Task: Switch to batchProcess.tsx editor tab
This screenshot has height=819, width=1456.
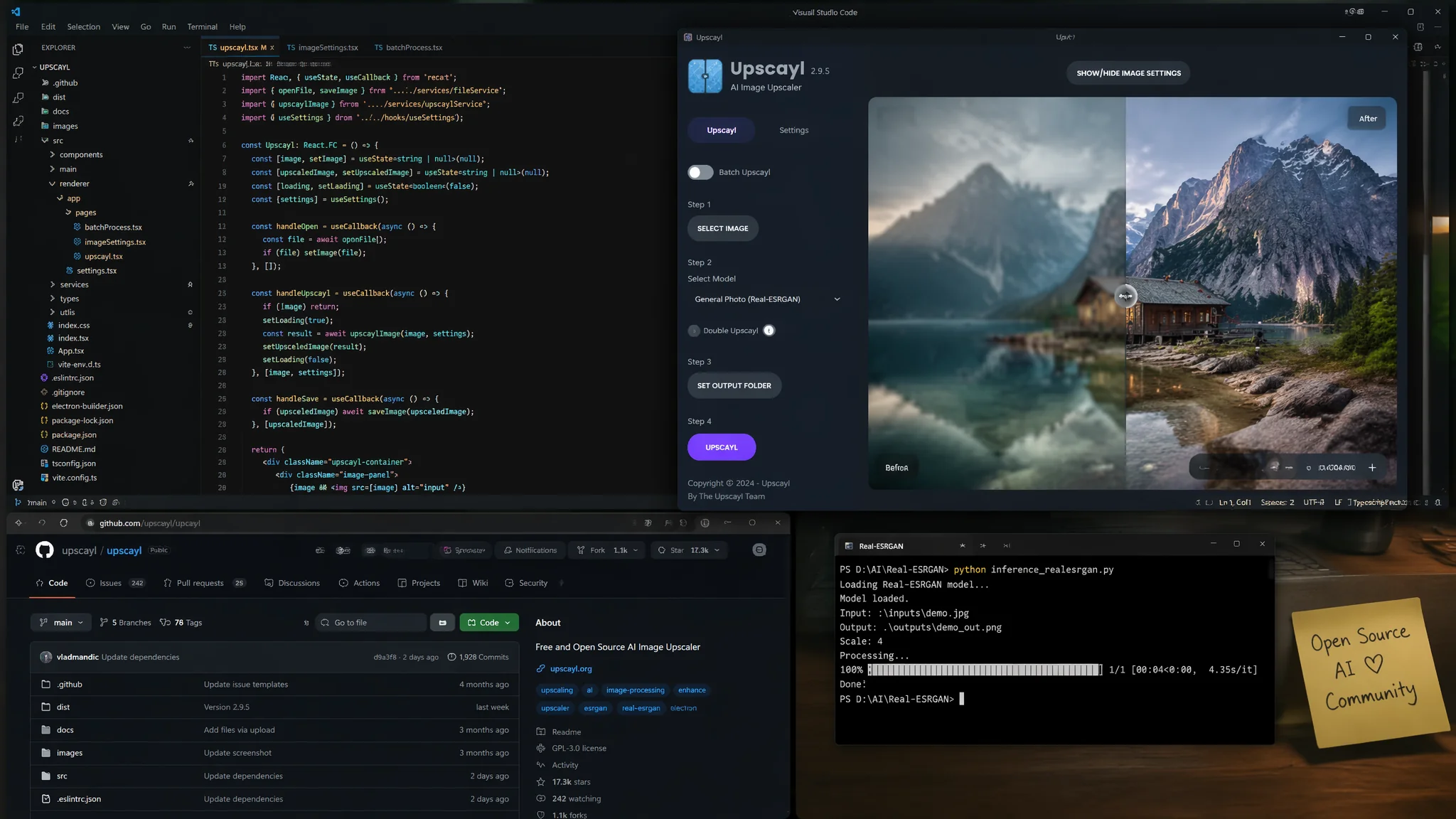Action: click(408, 48)
